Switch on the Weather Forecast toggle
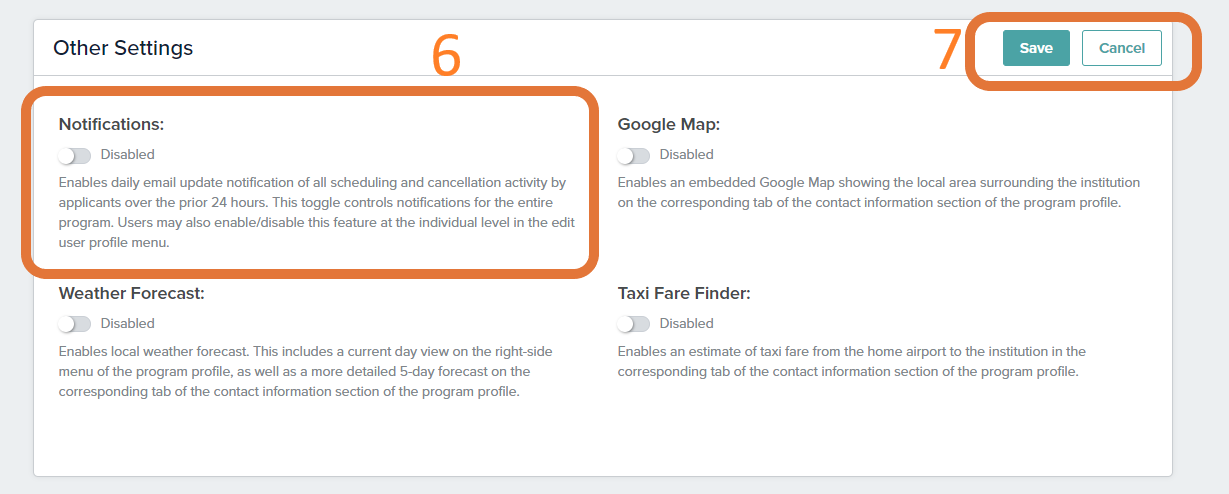1229x494 pixels. [x=74, y=324]
